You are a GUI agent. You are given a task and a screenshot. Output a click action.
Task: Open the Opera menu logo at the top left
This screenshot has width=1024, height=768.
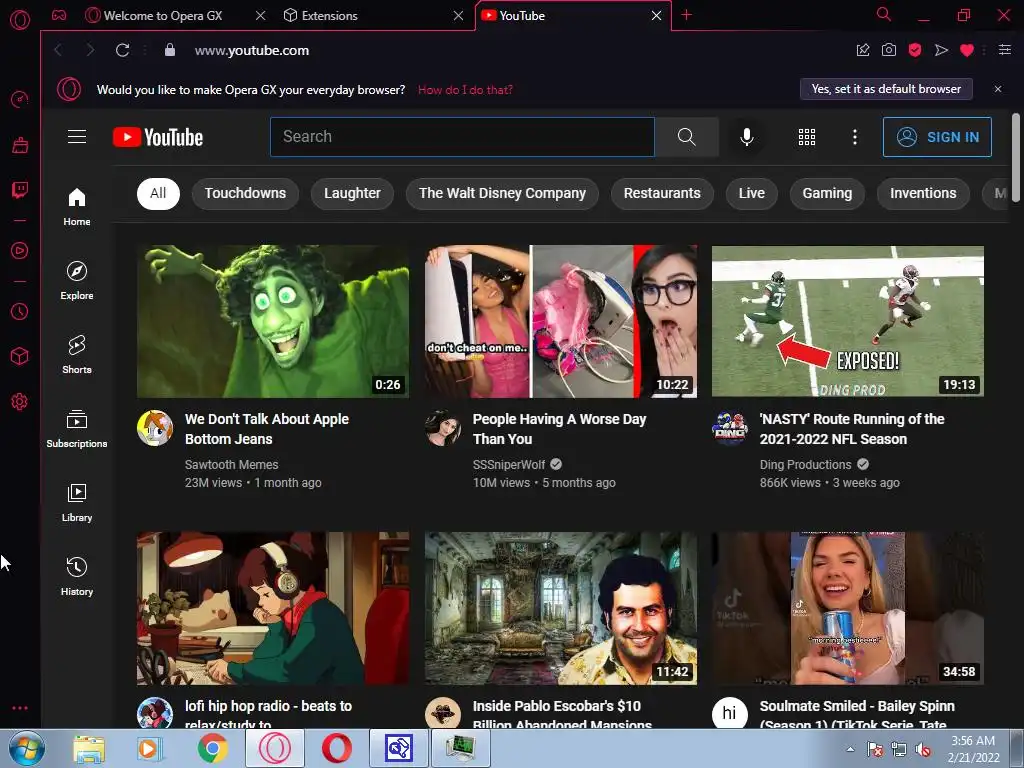20,20
